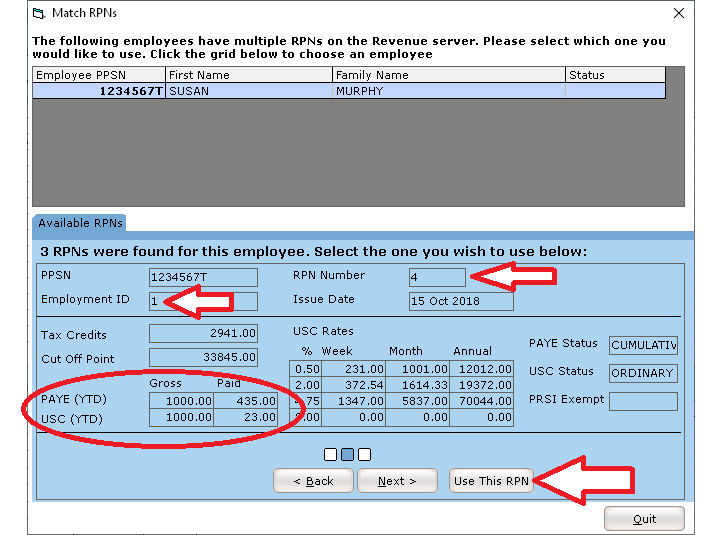Click the PRSI Exempt field
This screenshot has width=720, height=535.
[x=642, y=401]
